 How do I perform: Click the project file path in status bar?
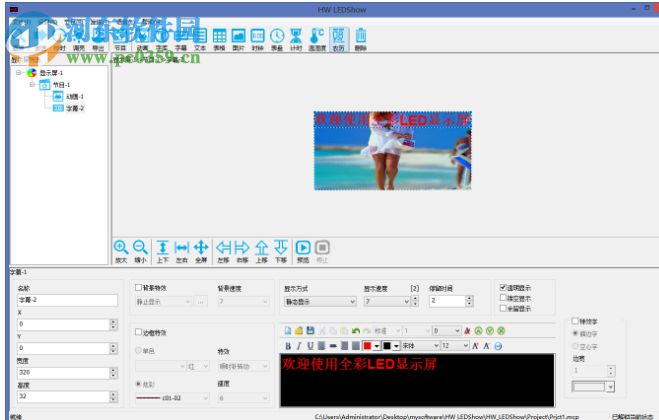point(446,417)
